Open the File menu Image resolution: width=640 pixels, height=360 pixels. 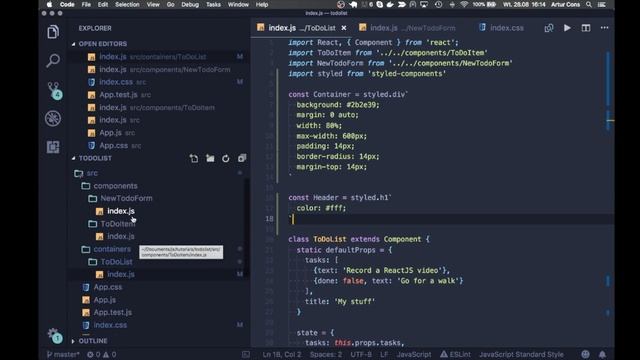pos(86,4)
